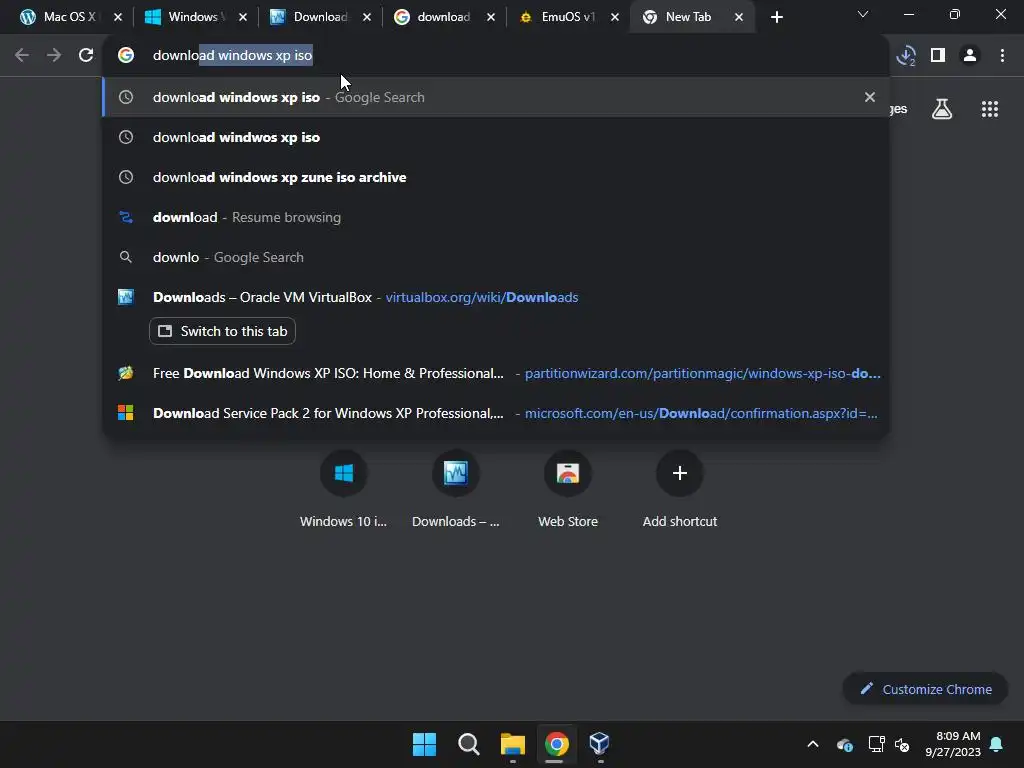1024x768 pixels.
Task: Click the Google G icon in address bar
Action: 126,56
